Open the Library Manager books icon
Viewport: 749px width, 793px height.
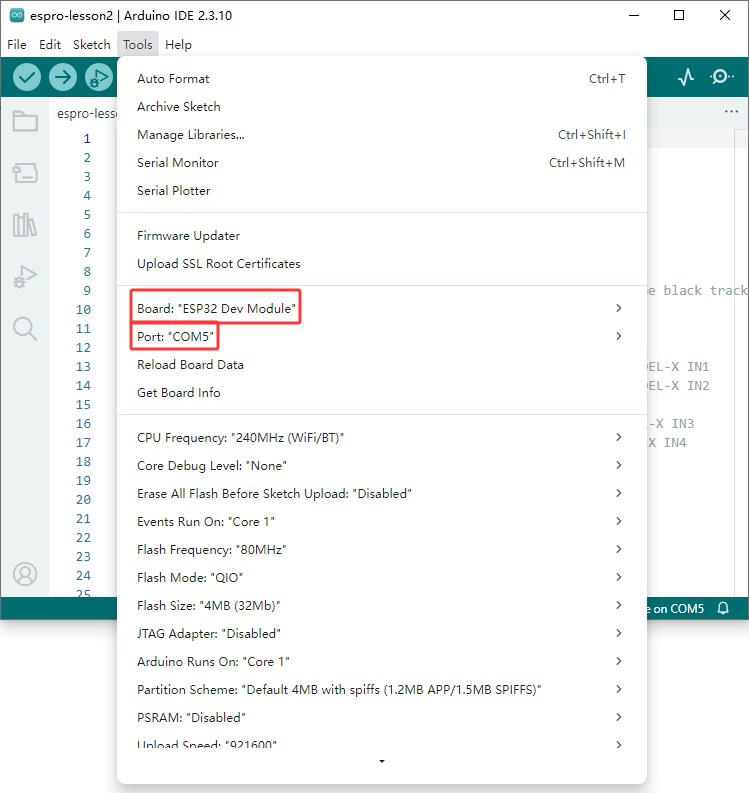click(x=25, y=225)
